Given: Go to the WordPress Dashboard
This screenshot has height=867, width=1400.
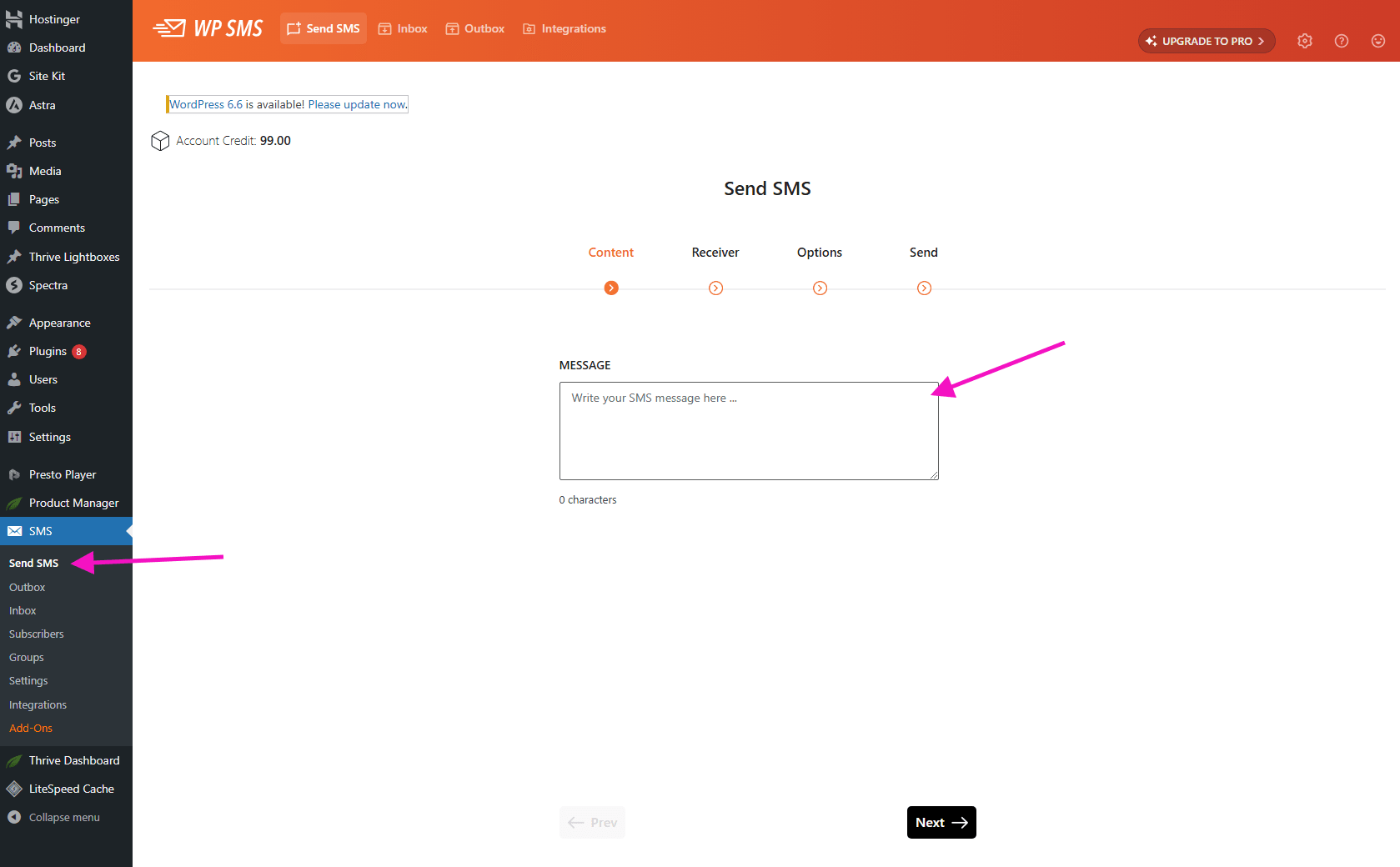Looking at the screenshot, I should pyautogui.click(x=66, y=48).
